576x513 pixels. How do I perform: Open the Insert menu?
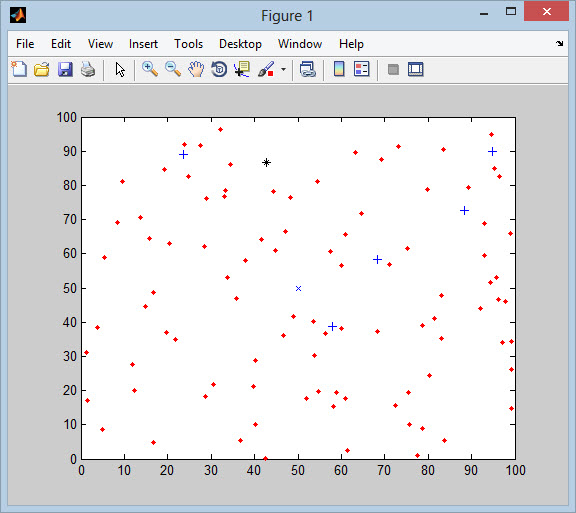click(143, 44)
